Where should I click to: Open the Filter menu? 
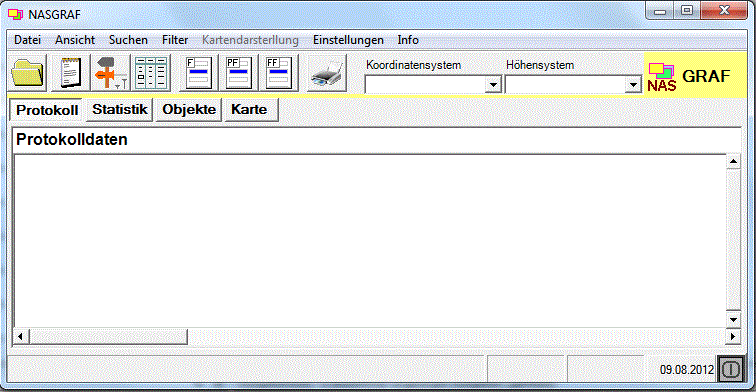pyautogui.click(x=175, y=40)
